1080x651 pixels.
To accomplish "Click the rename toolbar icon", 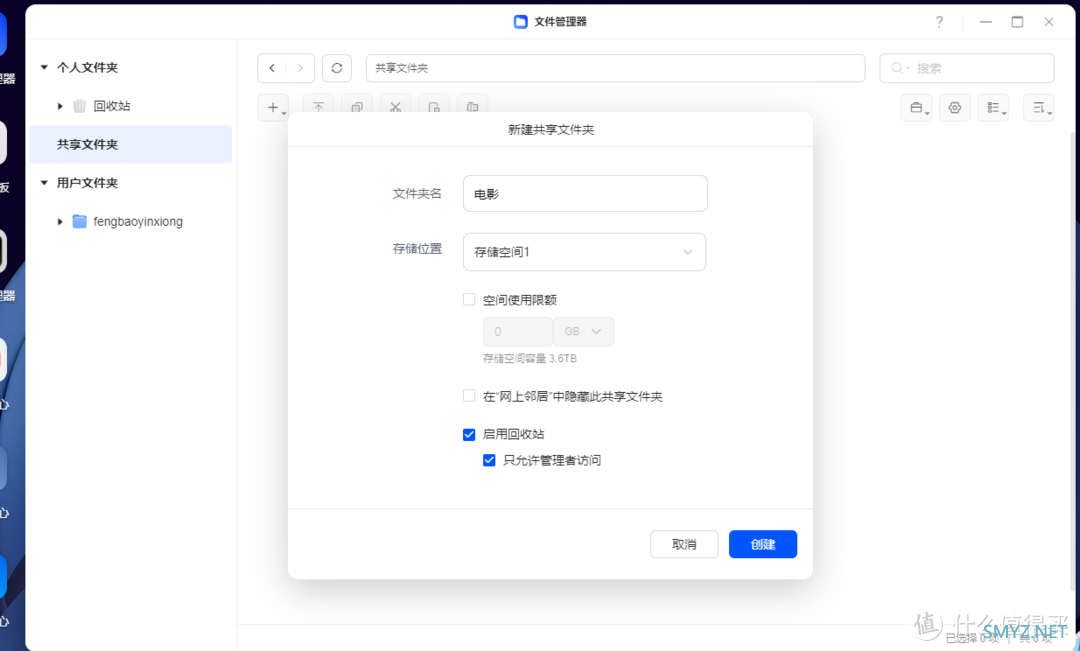I will point(472,107).
